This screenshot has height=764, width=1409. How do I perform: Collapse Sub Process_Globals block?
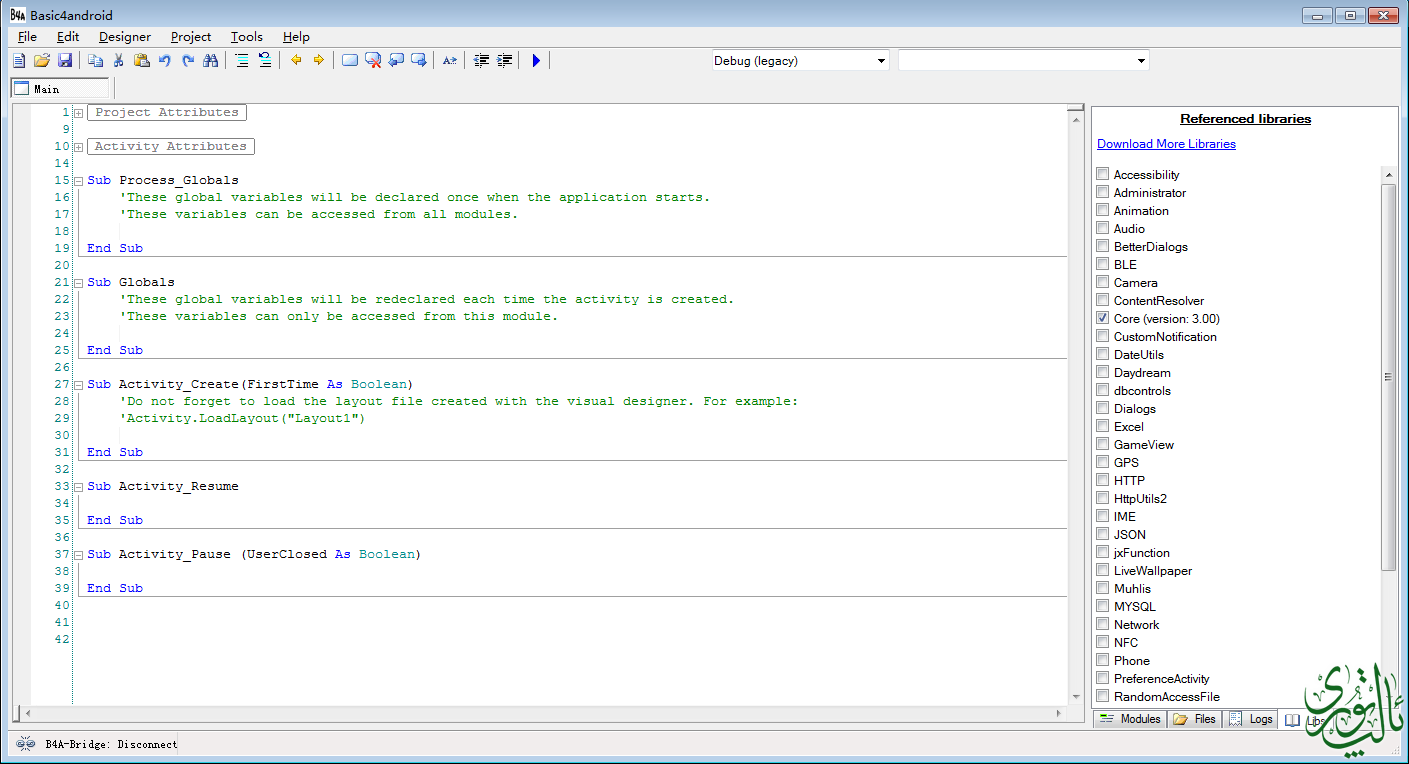pos(79,181)
